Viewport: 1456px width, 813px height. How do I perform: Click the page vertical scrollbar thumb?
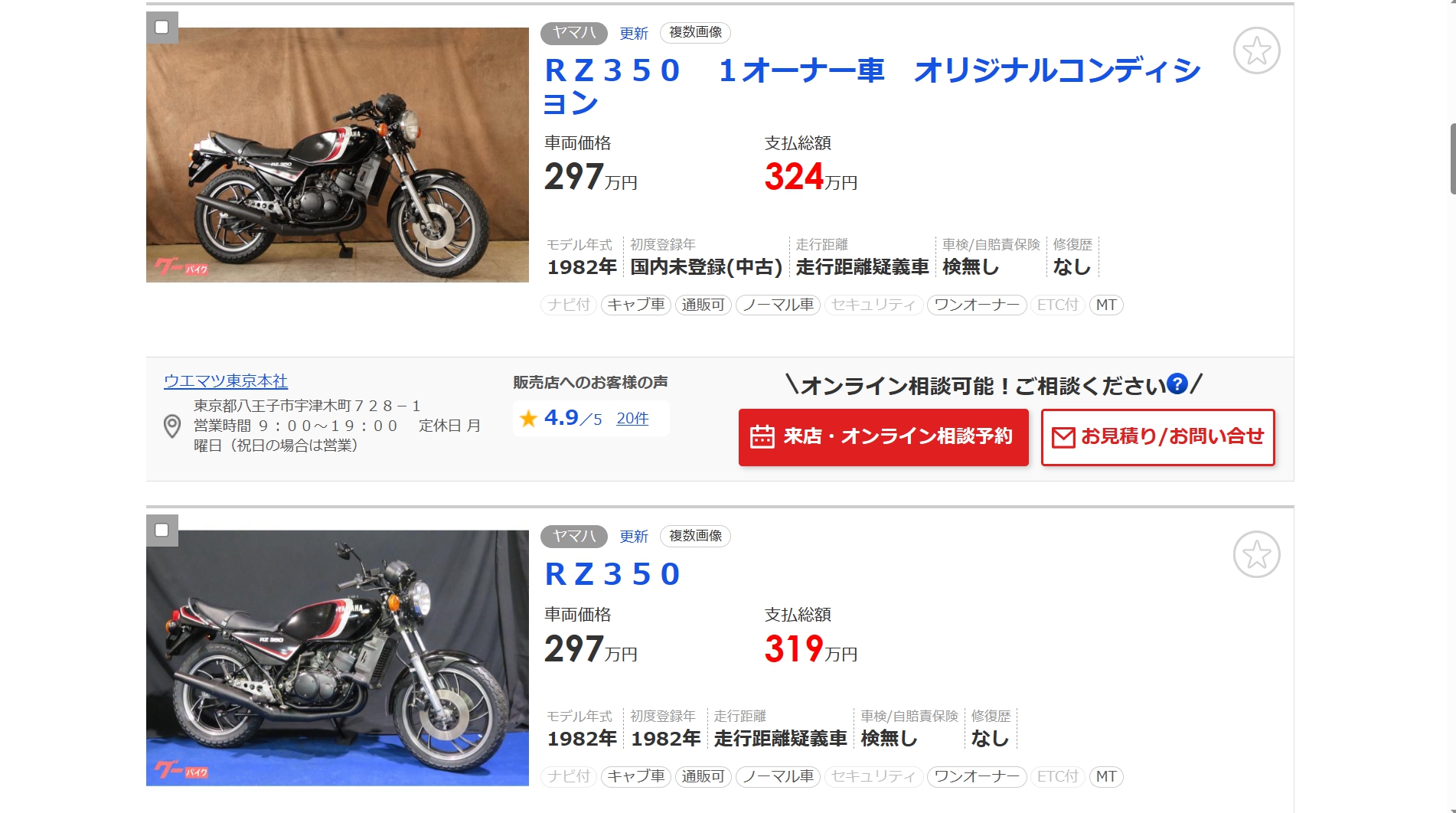coord(1452,158)
